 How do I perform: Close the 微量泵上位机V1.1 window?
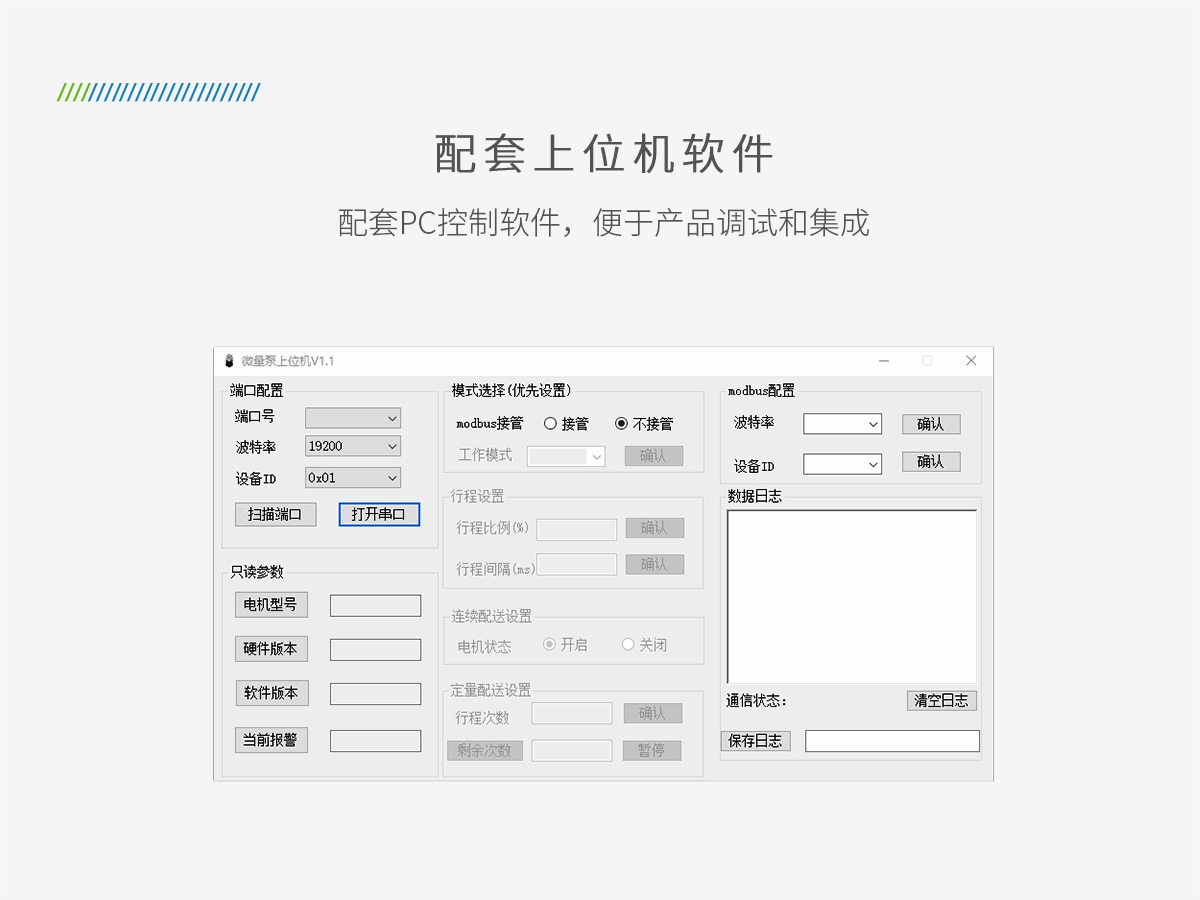971,361
